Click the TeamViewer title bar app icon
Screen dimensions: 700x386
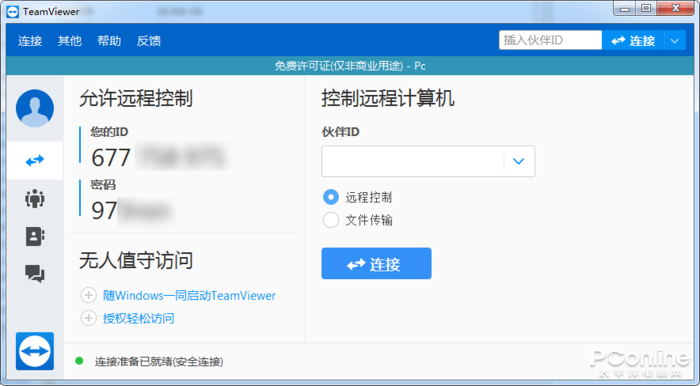(x=13, y=12)
